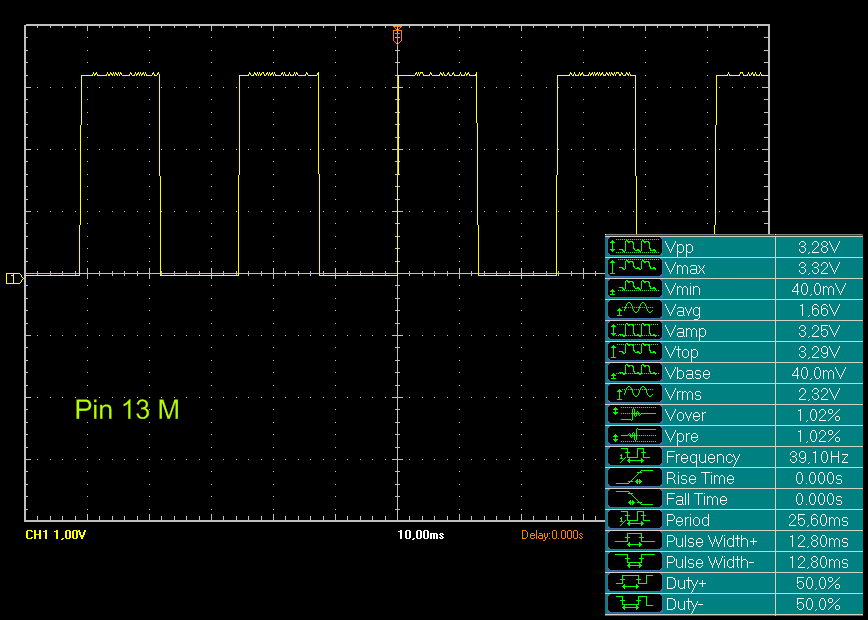
Task: Select the Frequency value 39,10Hz
Action: (818, 458)
